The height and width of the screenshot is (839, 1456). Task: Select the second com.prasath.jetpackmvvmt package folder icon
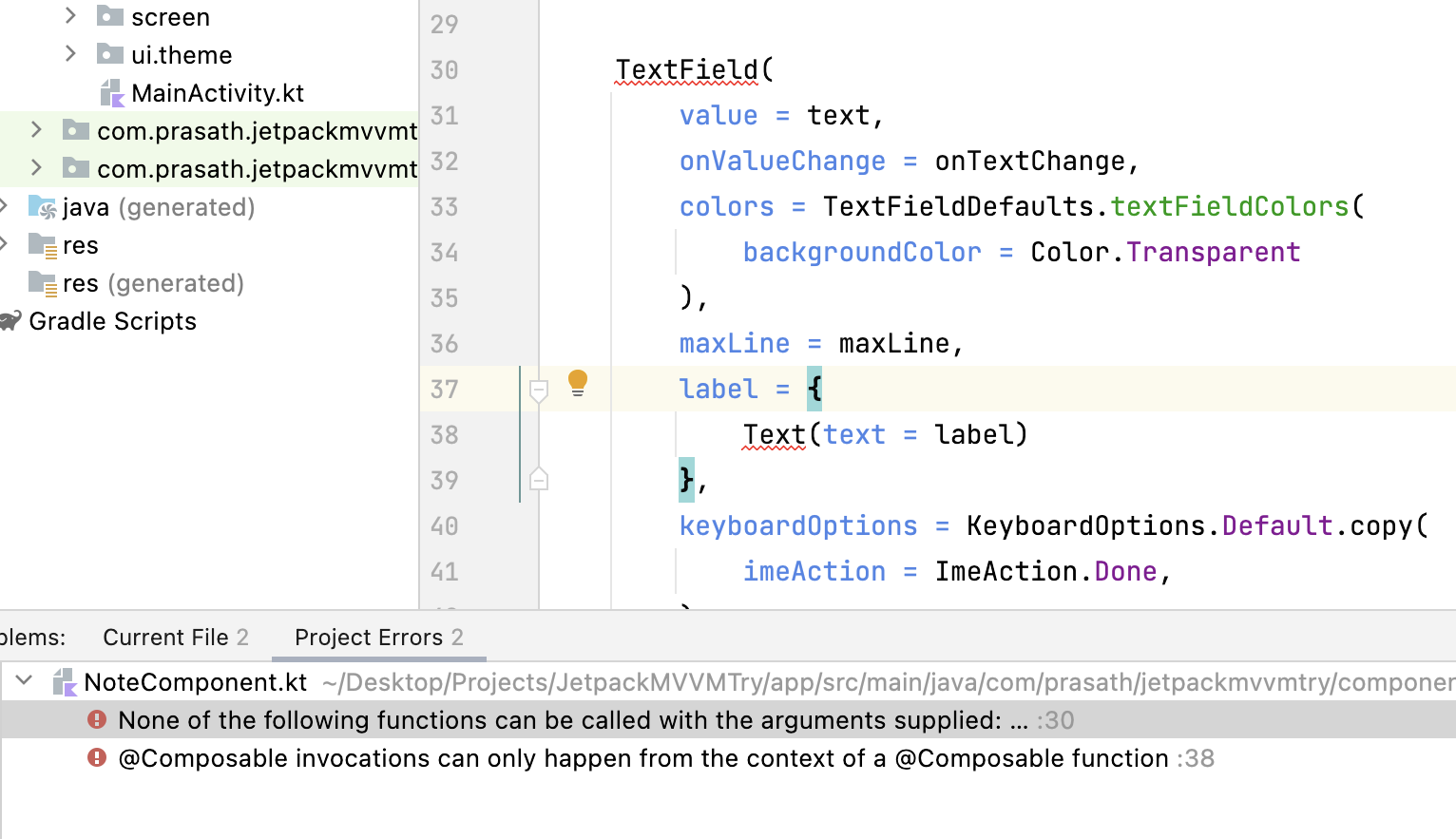(x=76, y=168)
